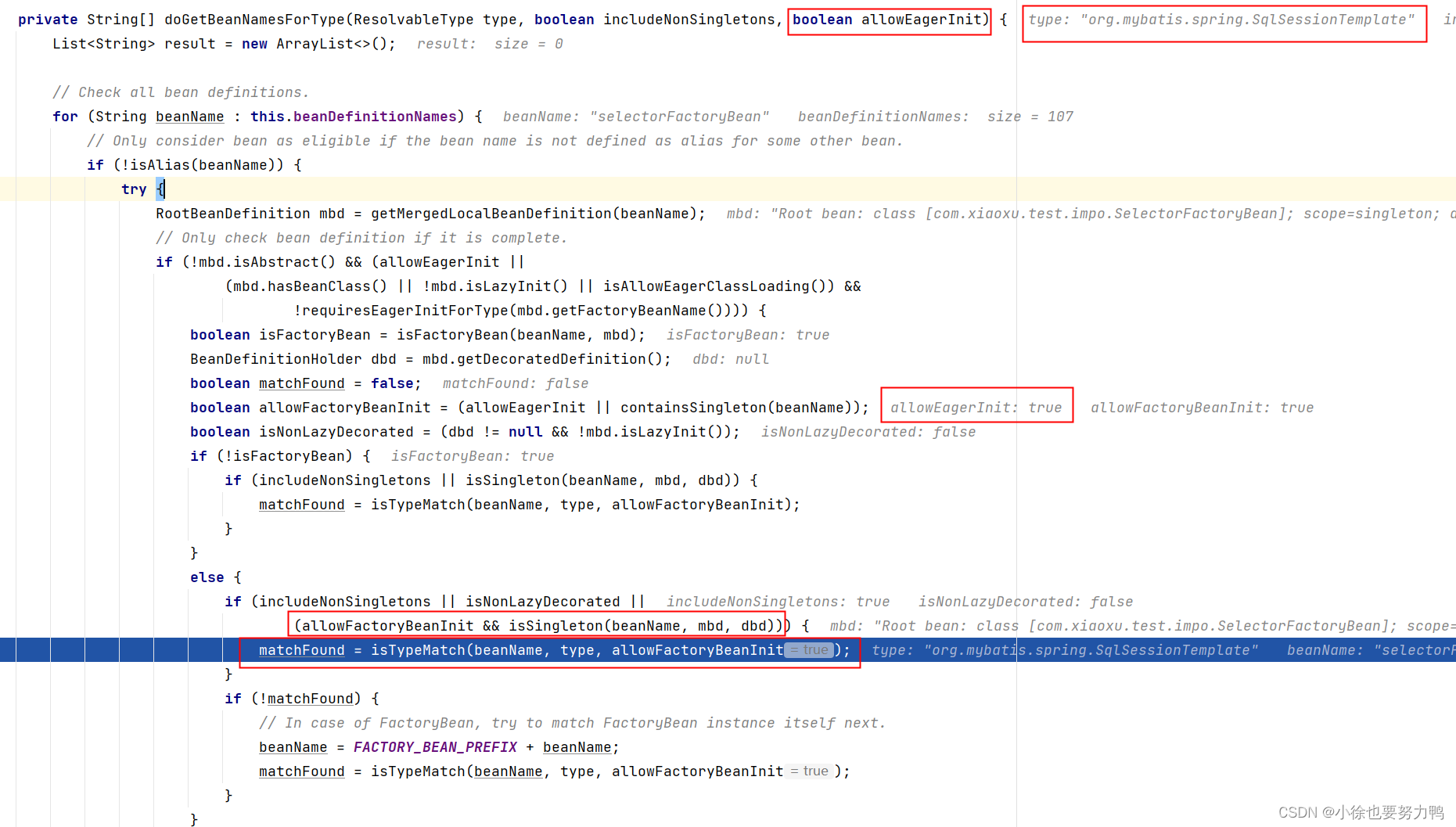Click comment 'Only consider bean as eligible'
This screenshot has height=827, width=1456.
coord(242,141)
